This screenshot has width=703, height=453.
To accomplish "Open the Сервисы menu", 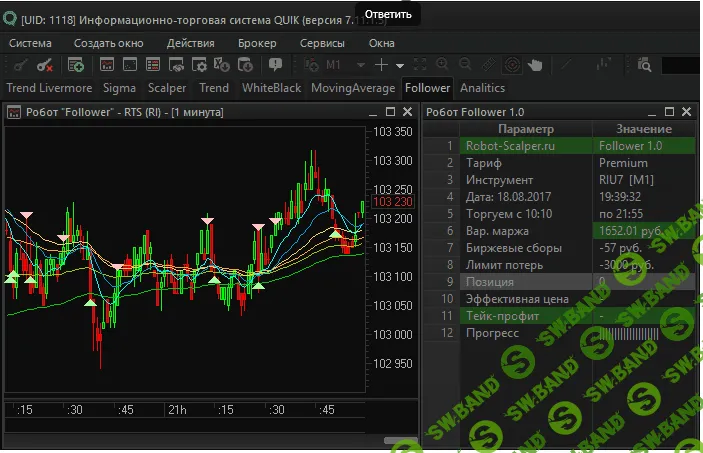I will (322, 43).
